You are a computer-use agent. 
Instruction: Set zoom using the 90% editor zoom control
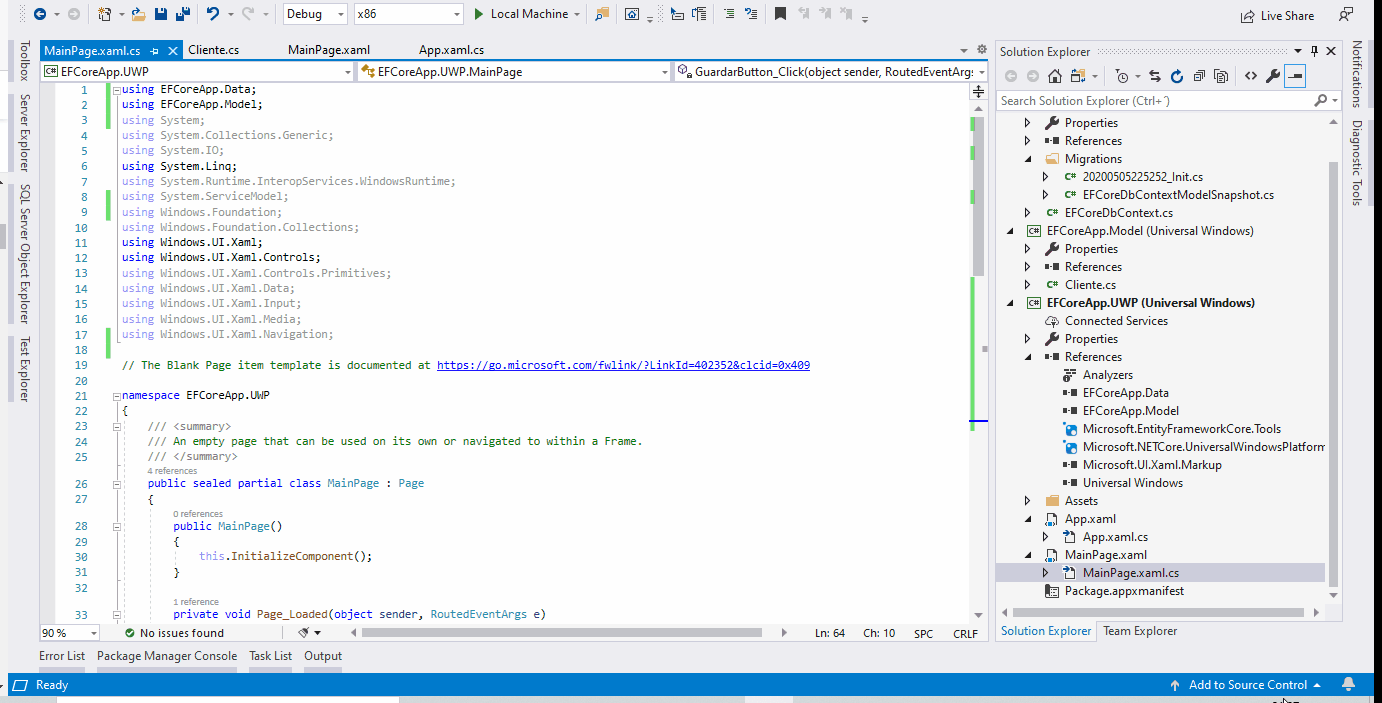coord(67,632)
